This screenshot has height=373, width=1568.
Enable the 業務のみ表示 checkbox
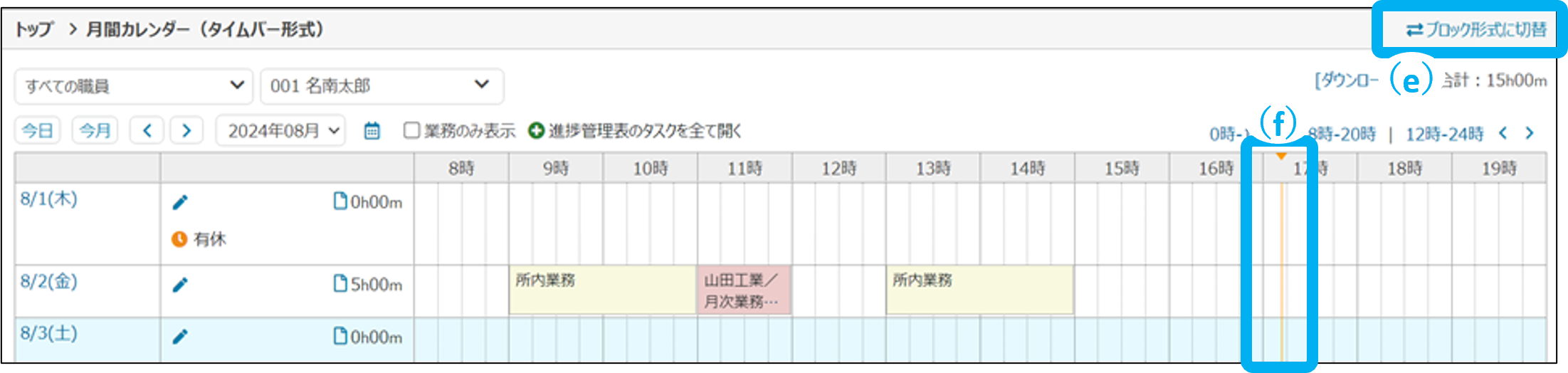pos(411,131)
